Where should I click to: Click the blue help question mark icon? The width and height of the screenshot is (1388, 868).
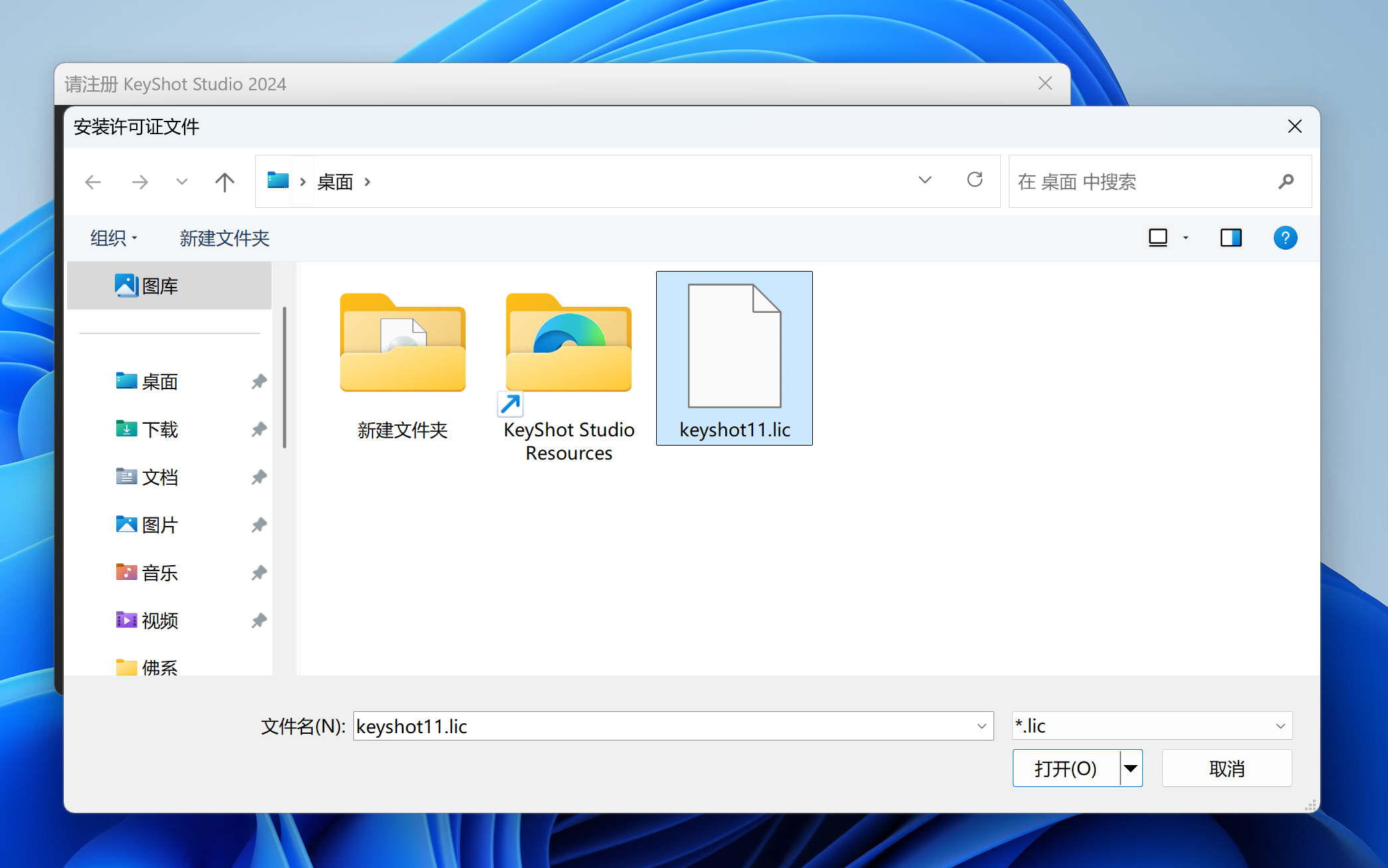(1284, 238)
